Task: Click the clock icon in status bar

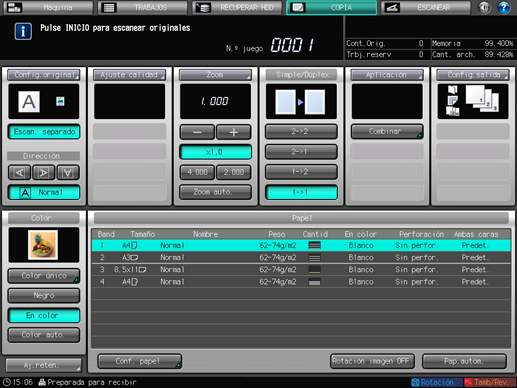Action: point(6,382)
